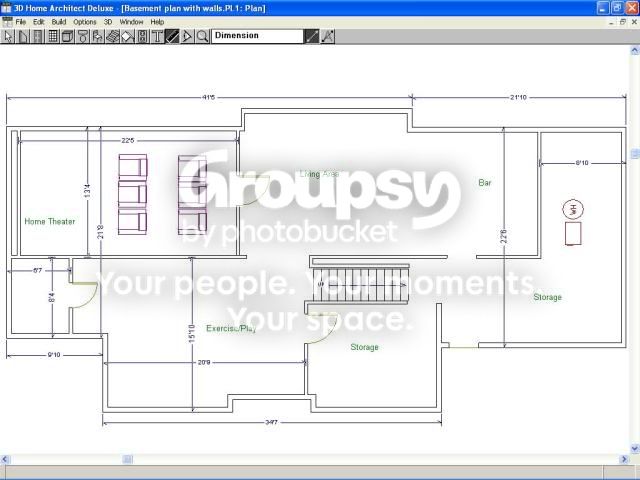
Task: Minimize the inner document window
Action: coord(611,22)
